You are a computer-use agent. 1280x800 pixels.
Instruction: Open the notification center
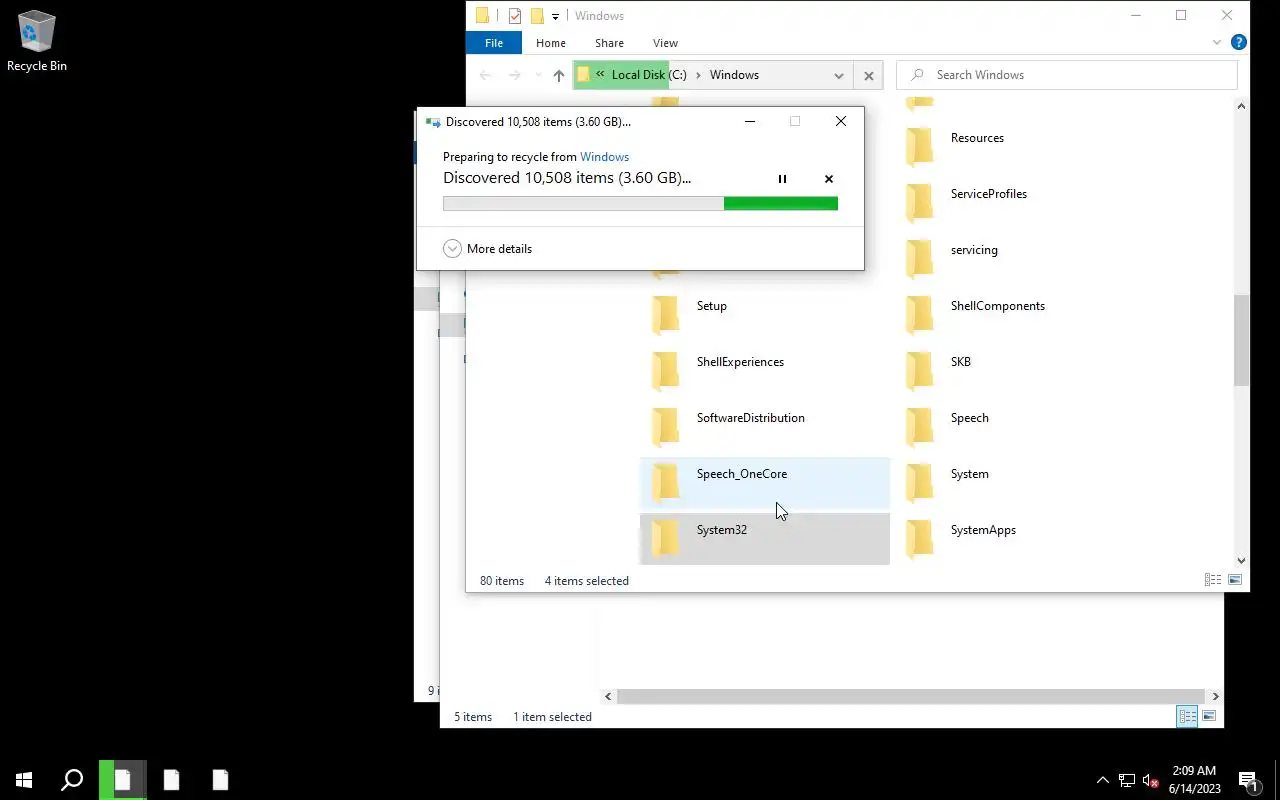point(1248,780)
